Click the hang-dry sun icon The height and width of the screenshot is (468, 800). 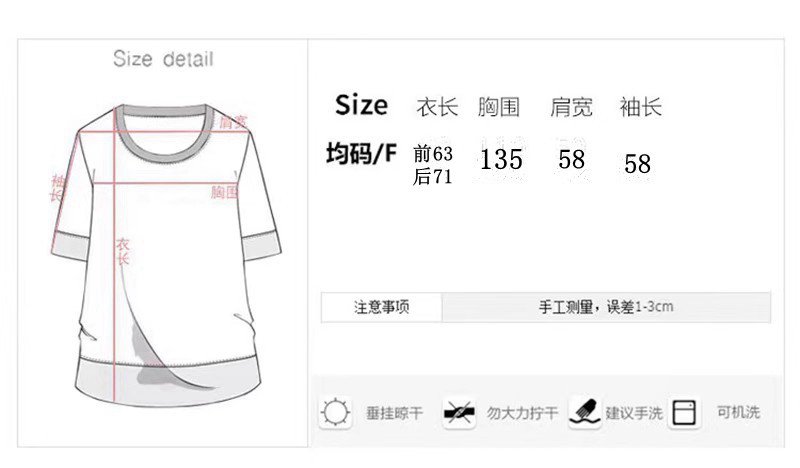(x=335, y=412)
